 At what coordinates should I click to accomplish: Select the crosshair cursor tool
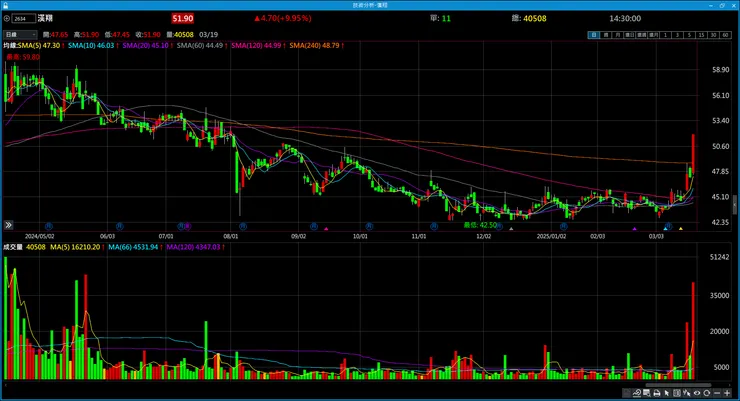(x=687, y=393)
